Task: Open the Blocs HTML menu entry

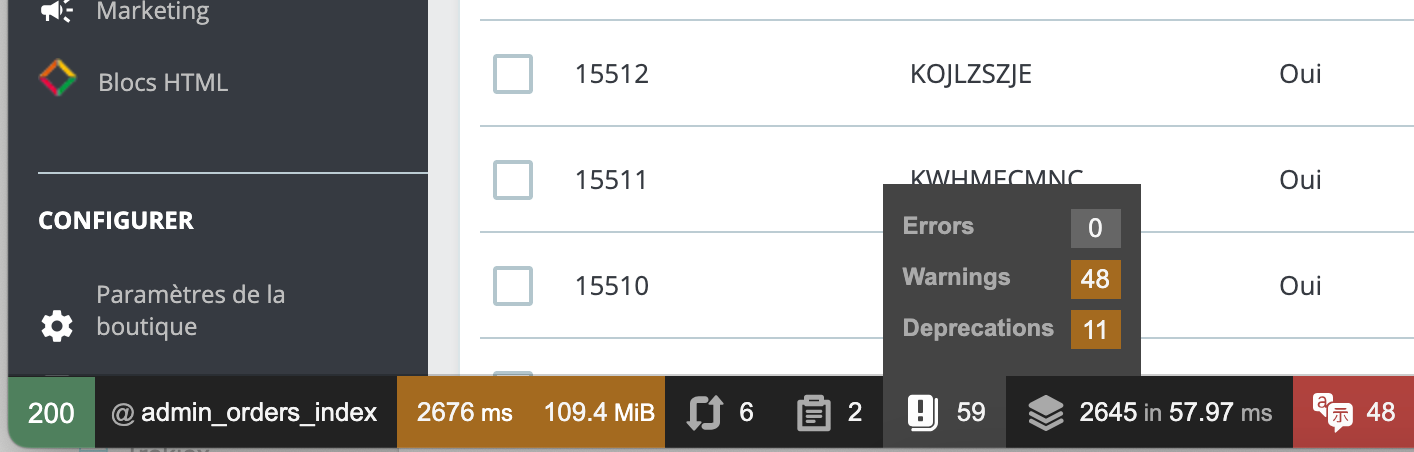Action: (163, 82)
